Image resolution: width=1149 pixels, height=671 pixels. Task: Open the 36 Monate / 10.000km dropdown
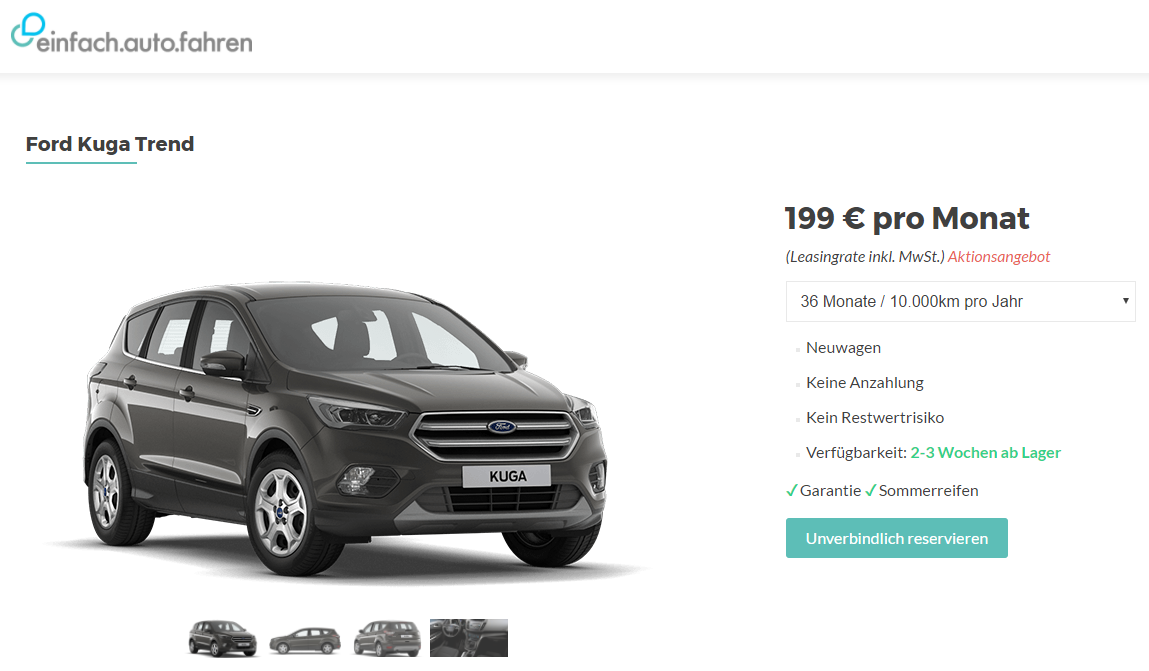pos(960,302)
